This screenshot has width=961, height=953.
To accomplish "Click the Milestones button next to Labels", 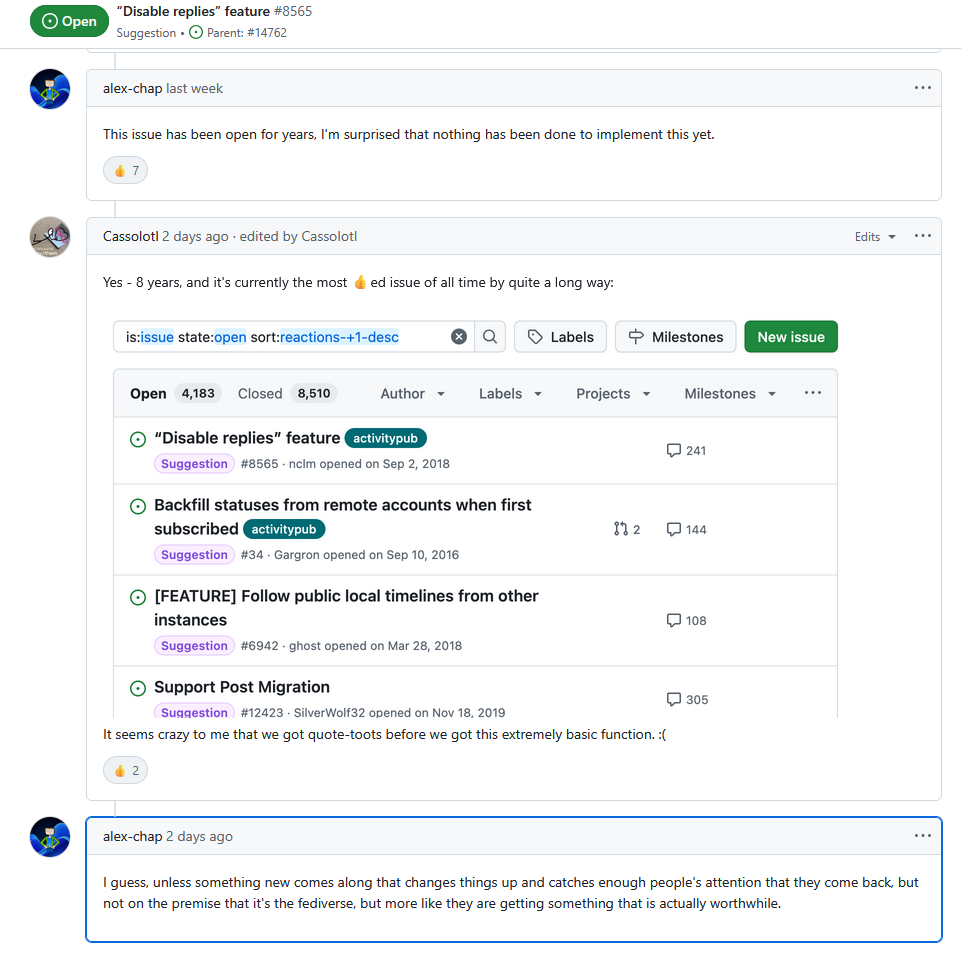I will pos(675,337).
